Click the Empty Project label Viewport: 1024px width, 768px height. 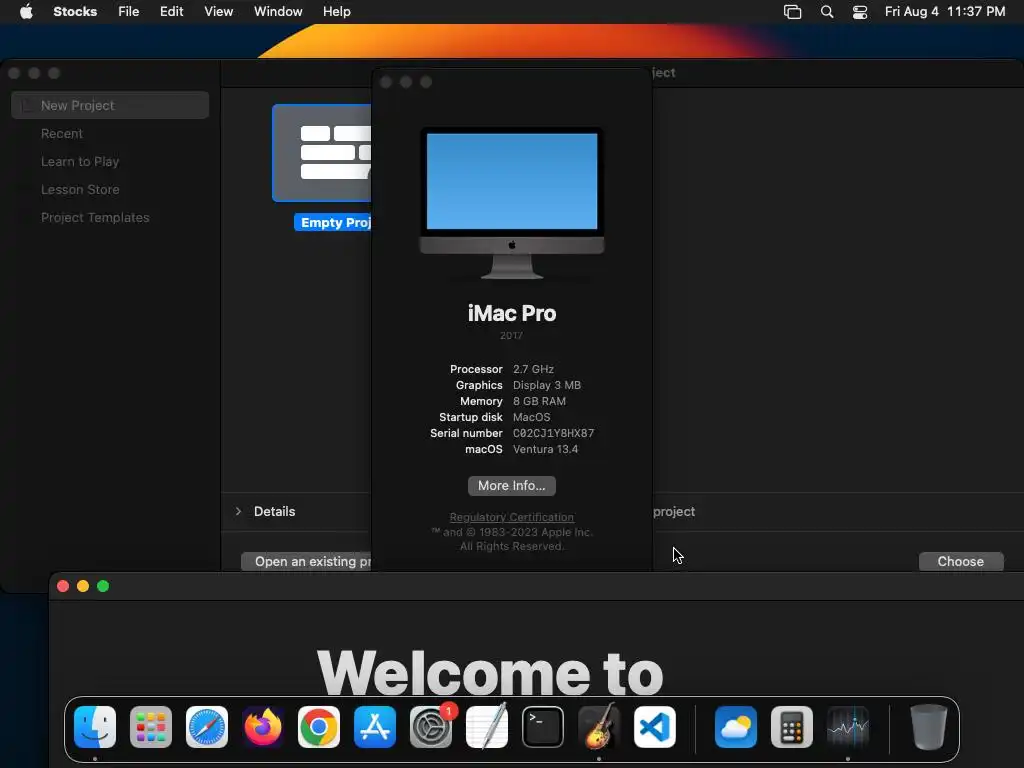point(333,223)
